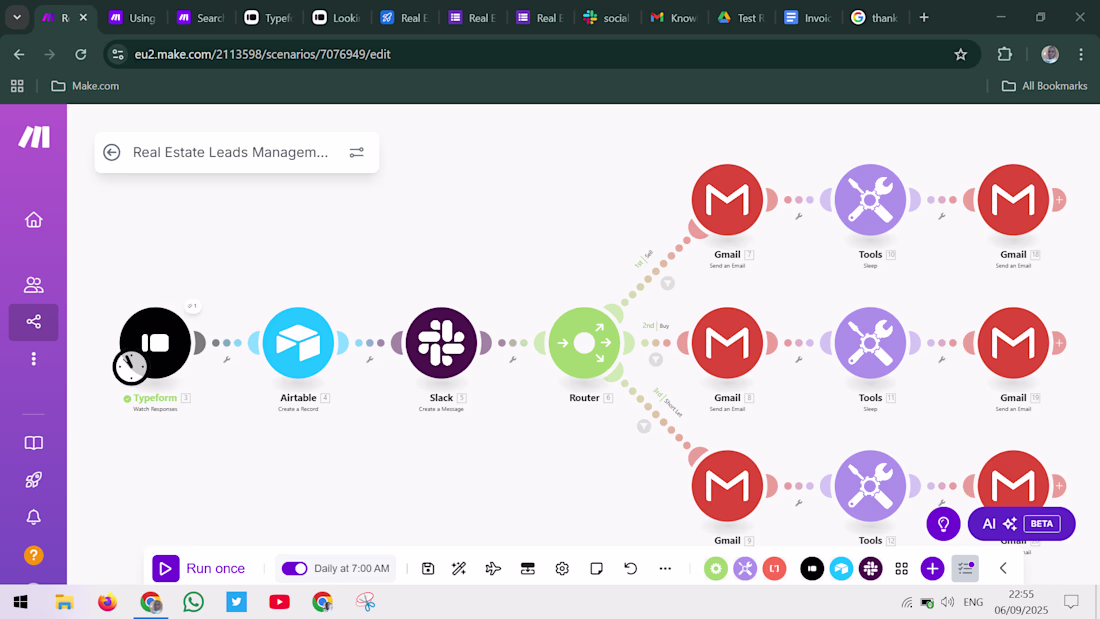The height and width of the screenshot is (619, 1100).
Task: Click Slack favorite icon in toolbar
Action: click(871, 568)
